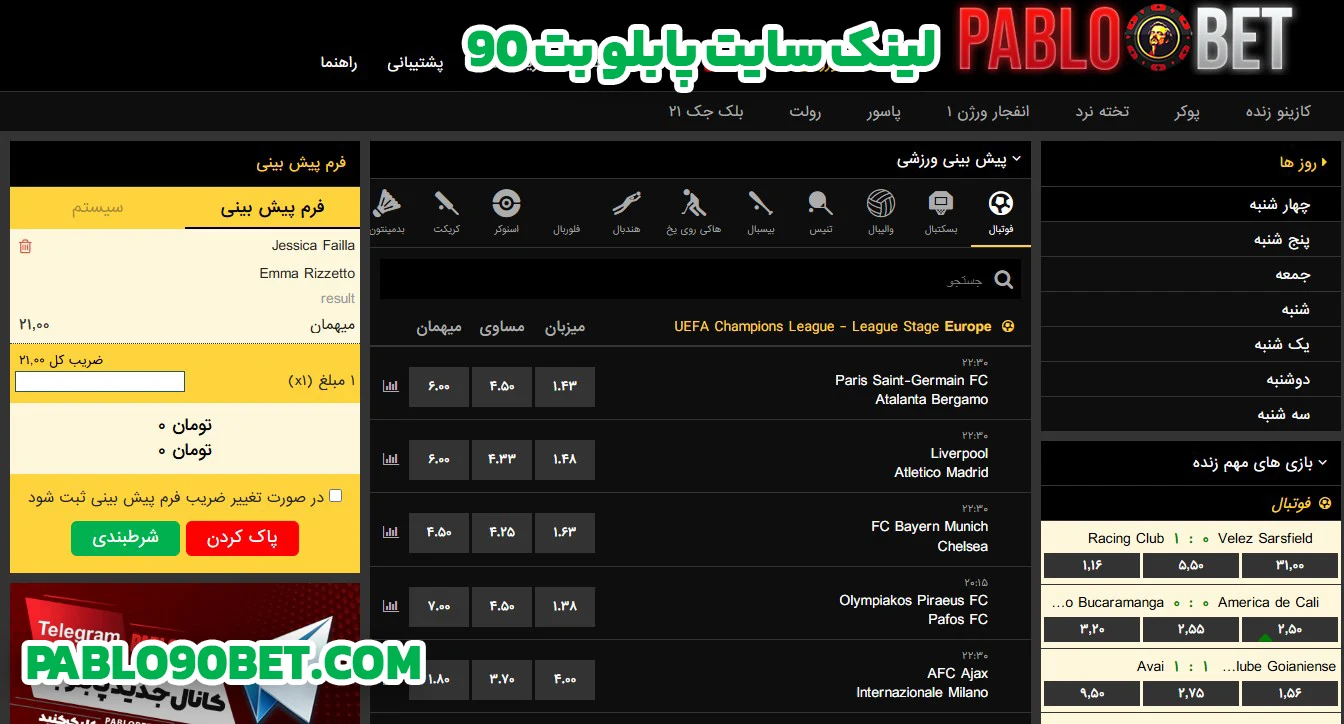Click the bet amount input field

tap(100, 381)
